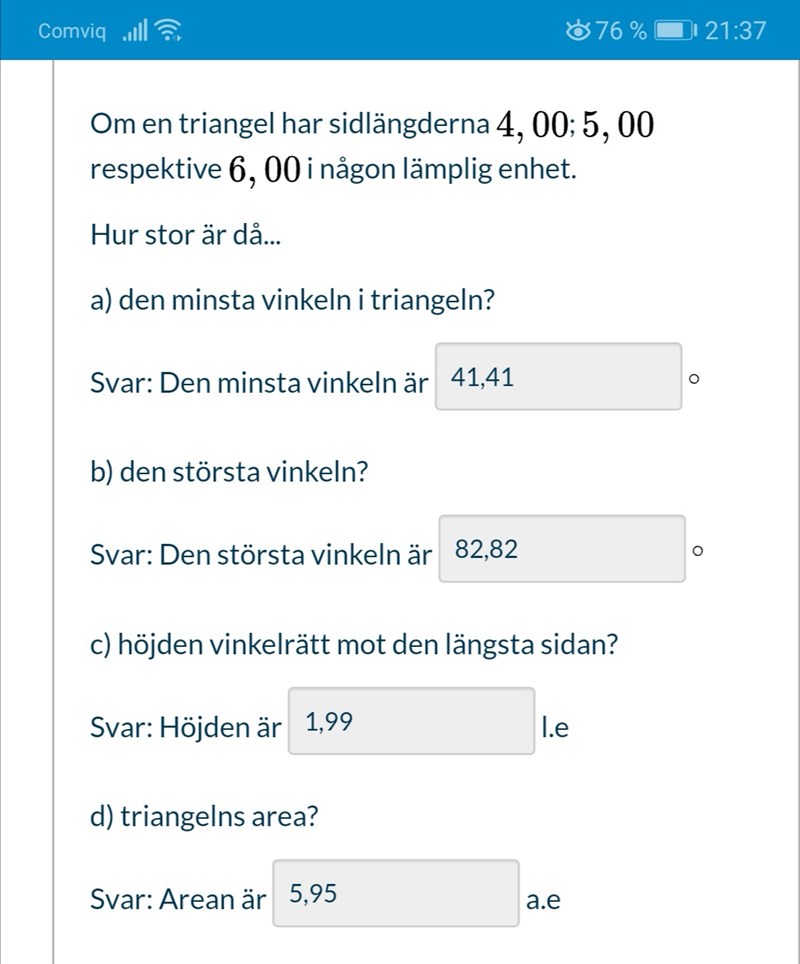Tap the Comviq carrier label
Viewport: 800px width, 964px height.
coord(72,31)
